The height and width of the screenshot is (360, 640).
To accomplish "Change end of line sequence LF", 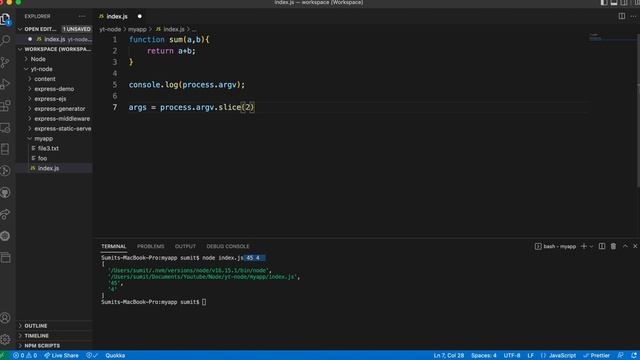I will pyautogui.click(x=531, y=356).
